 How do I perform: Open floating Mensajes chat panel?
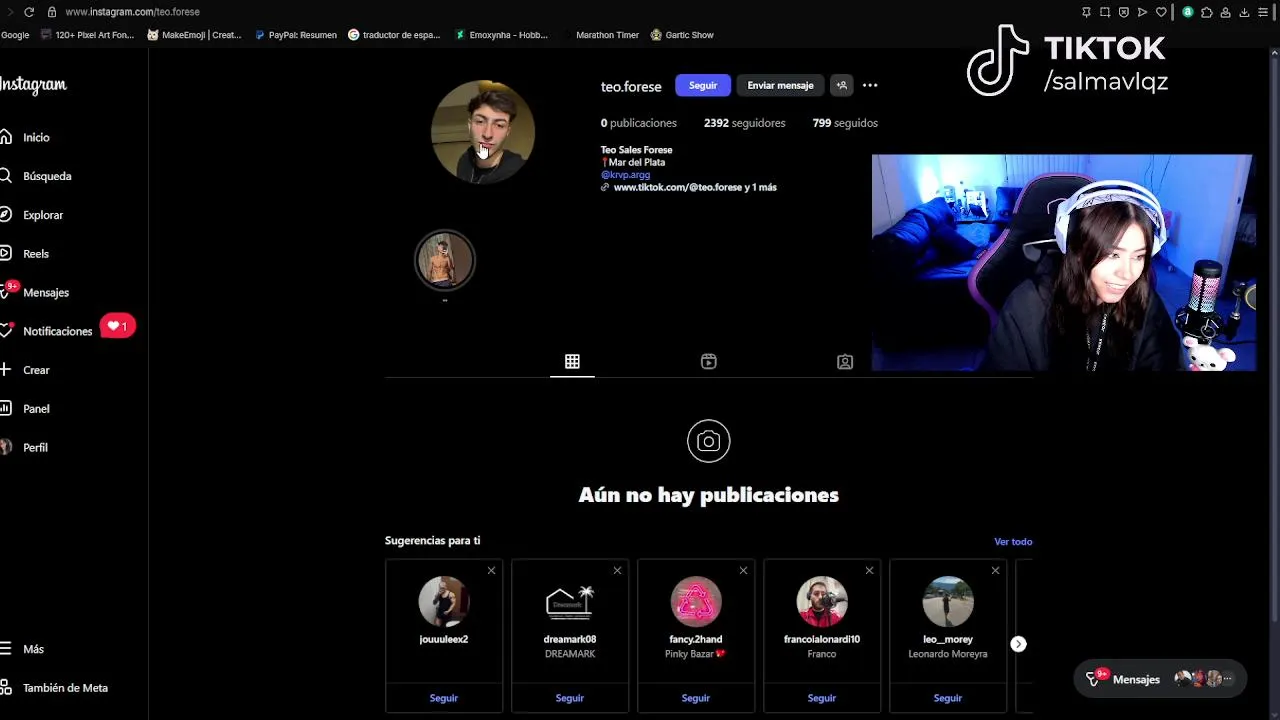point(1160,679)
